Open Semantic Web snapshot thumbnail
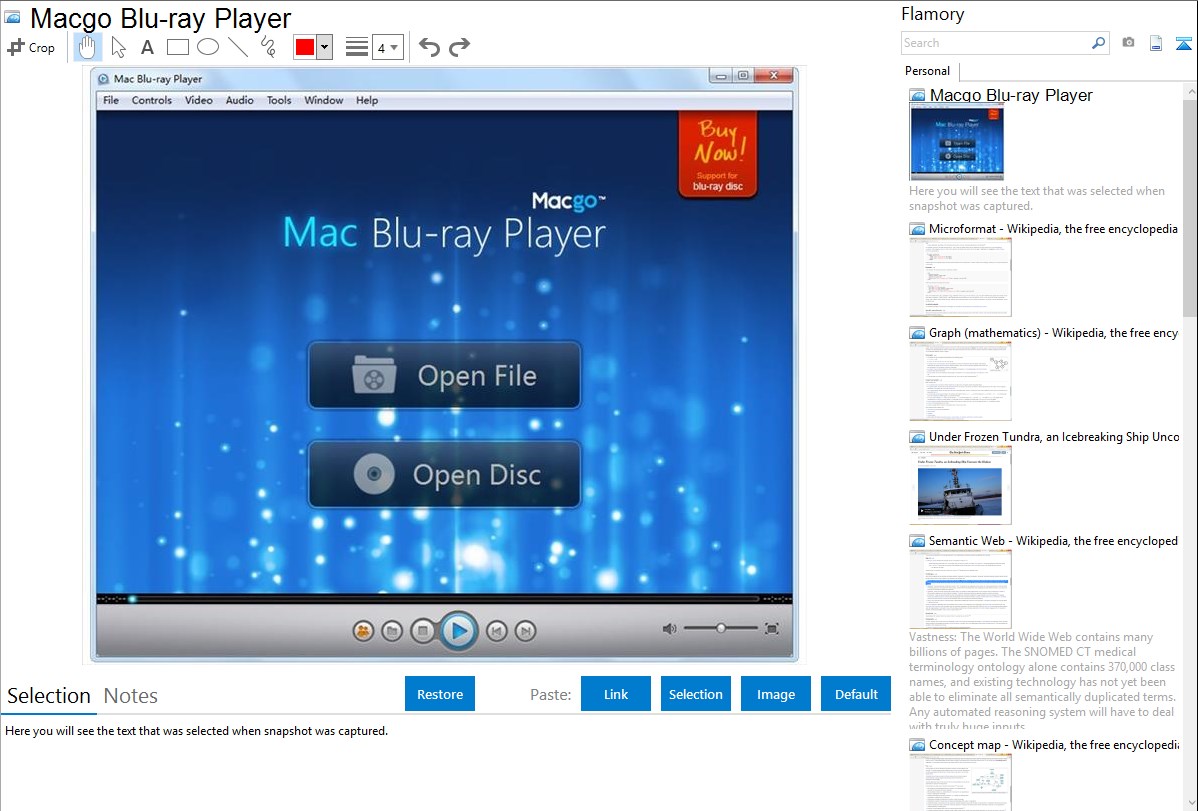 pyautogui.click(x=960, y=589)
